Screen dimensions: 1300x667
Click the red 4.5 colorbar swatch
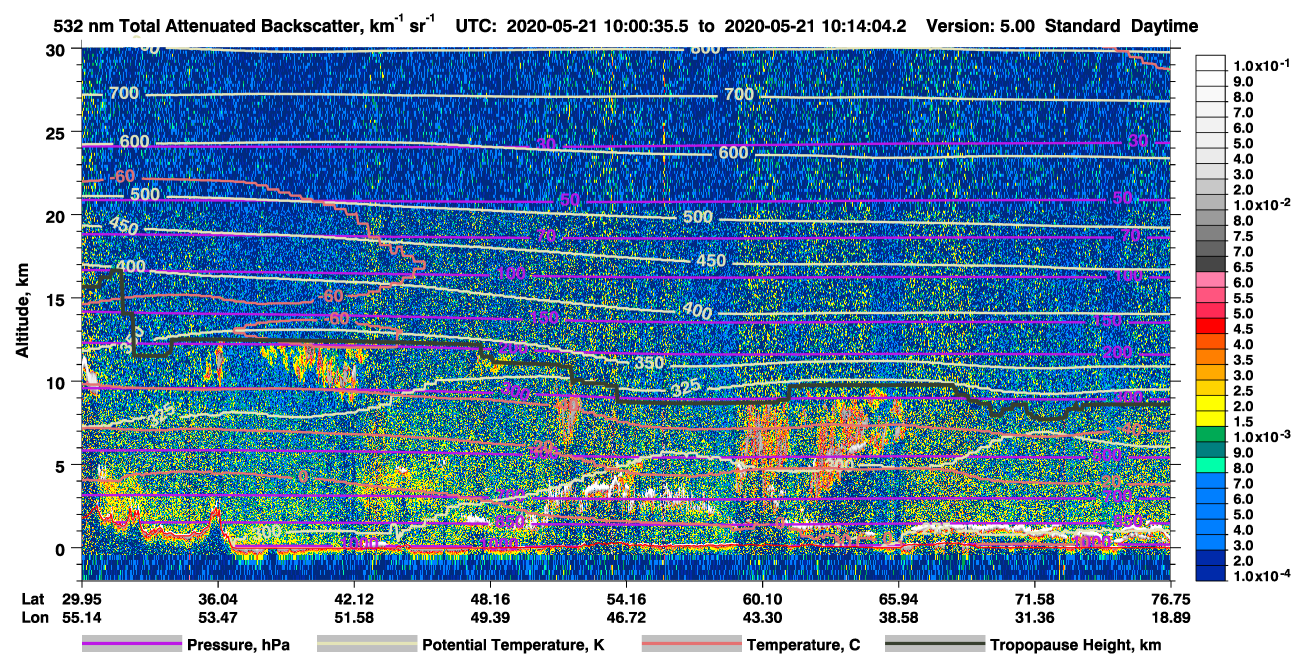(x=1211, y=328)
